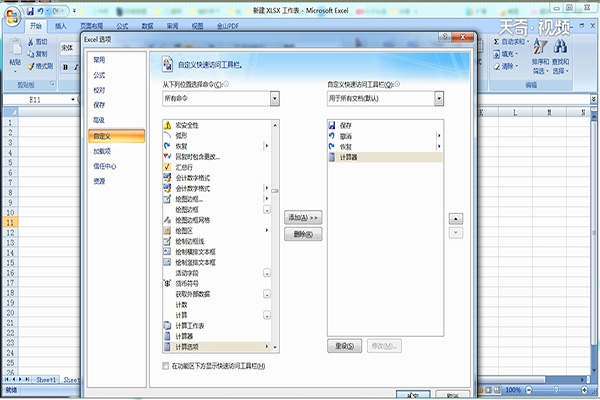Click the 删除(R) remove button
This screenshot has height=400, width=600.
pos(303,234)
